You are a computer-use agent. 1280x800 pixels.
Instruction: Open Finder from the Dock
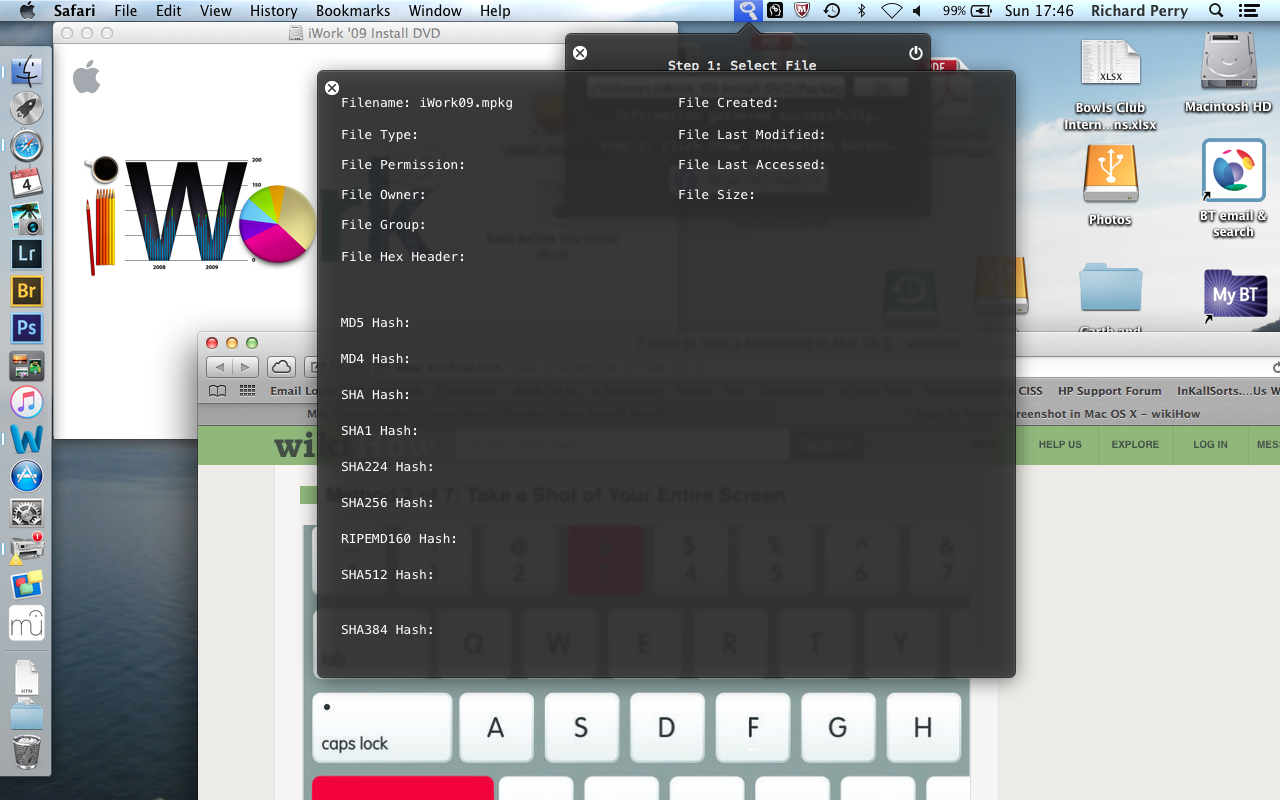click(x=26, y=72)
